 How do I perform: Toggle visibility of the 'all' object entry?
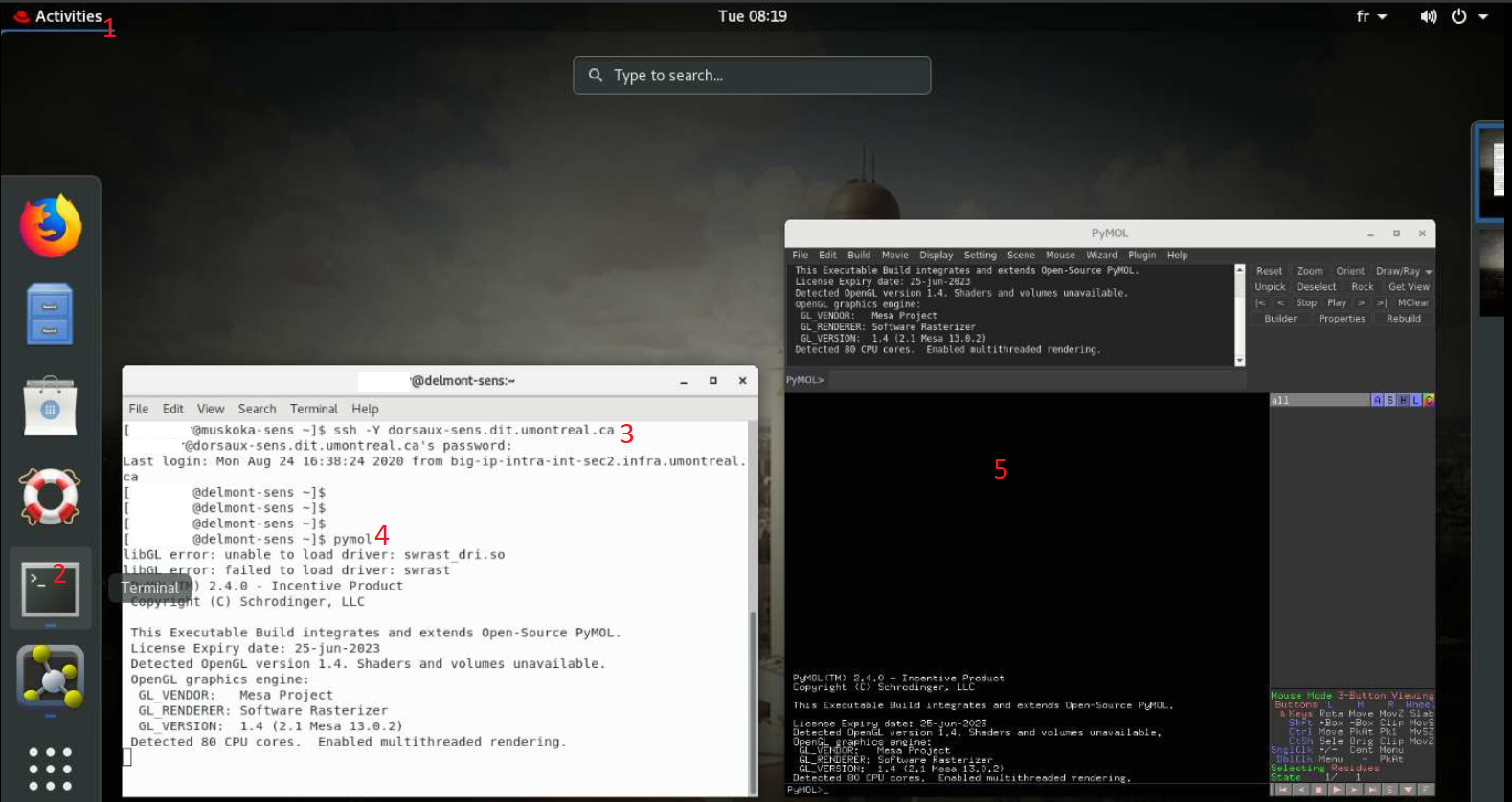coord(1320,400)
